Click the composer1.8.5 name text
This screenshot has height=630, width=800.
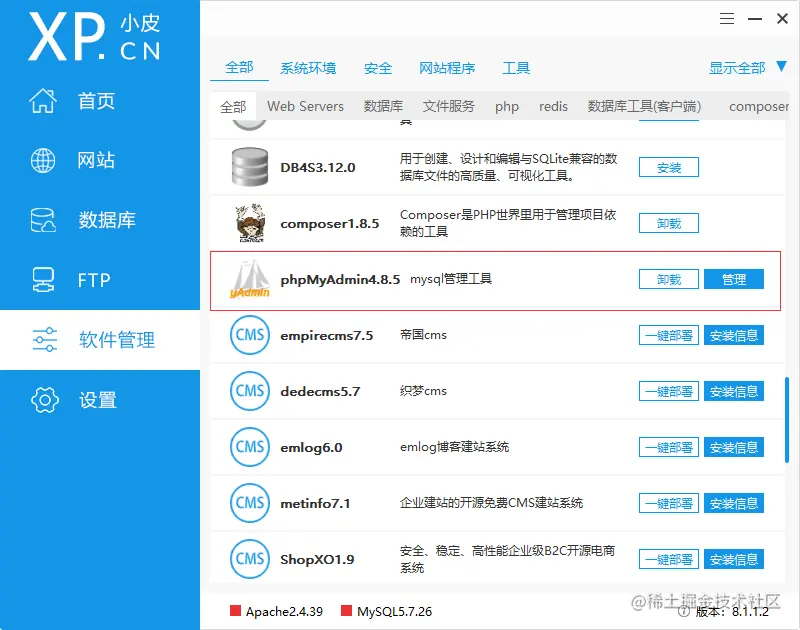(330, 223)
